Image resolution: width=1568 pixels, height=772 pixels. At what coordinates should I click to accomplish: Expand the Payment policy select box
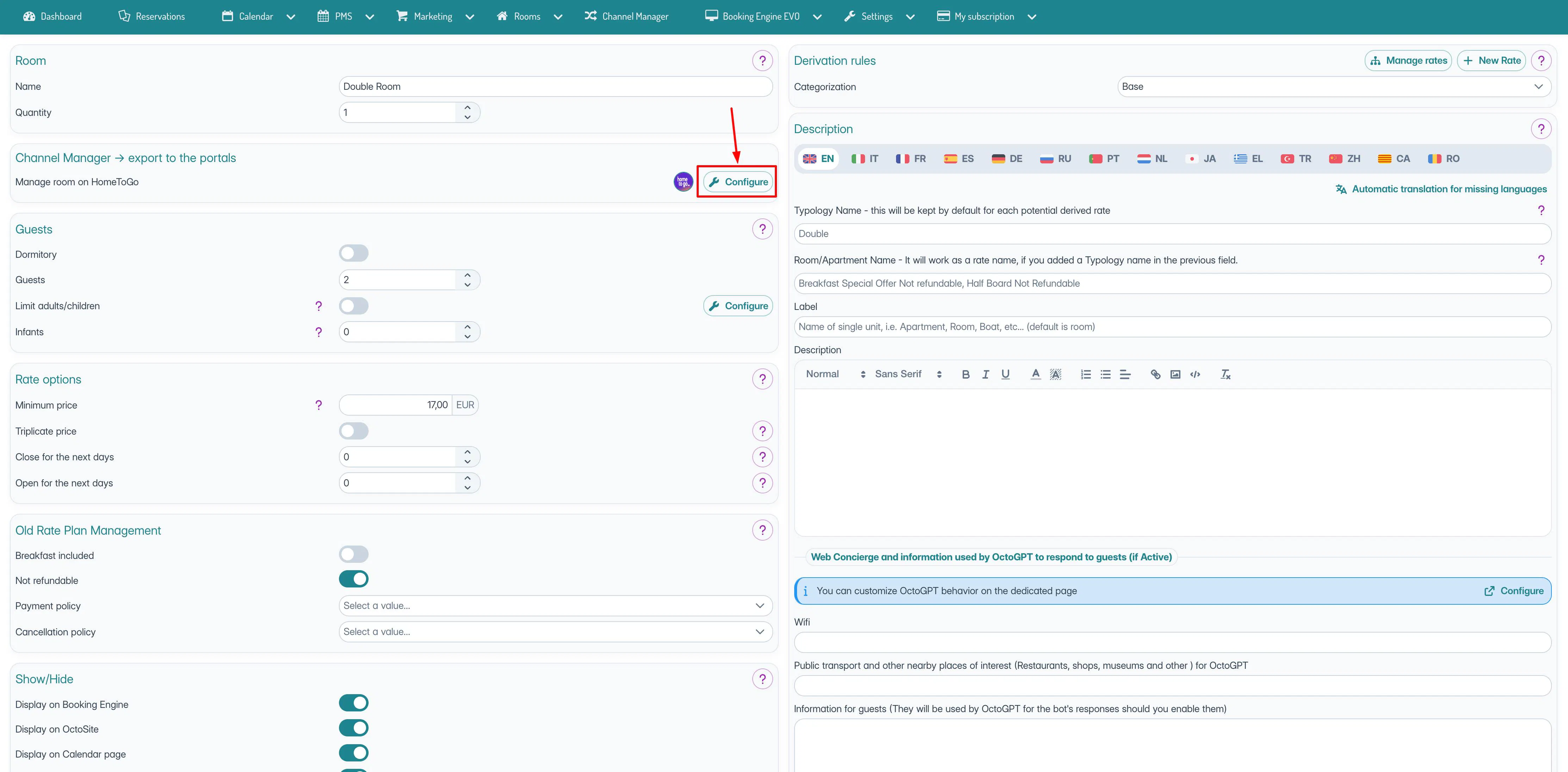[x=555, y=605]
